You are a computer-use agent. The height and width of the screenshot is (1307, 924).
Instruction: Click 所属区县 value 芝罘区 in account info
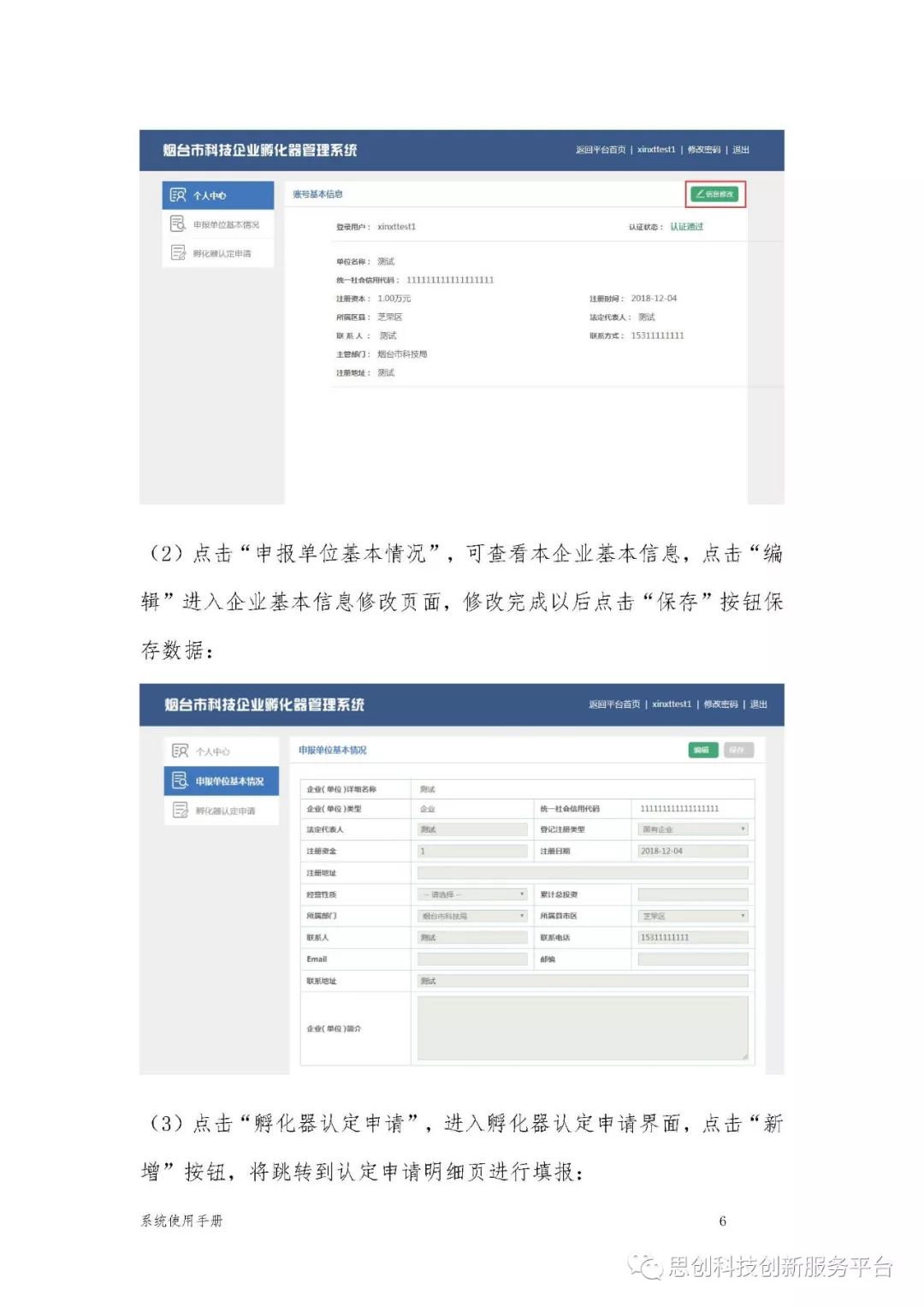tap(389, 317)
